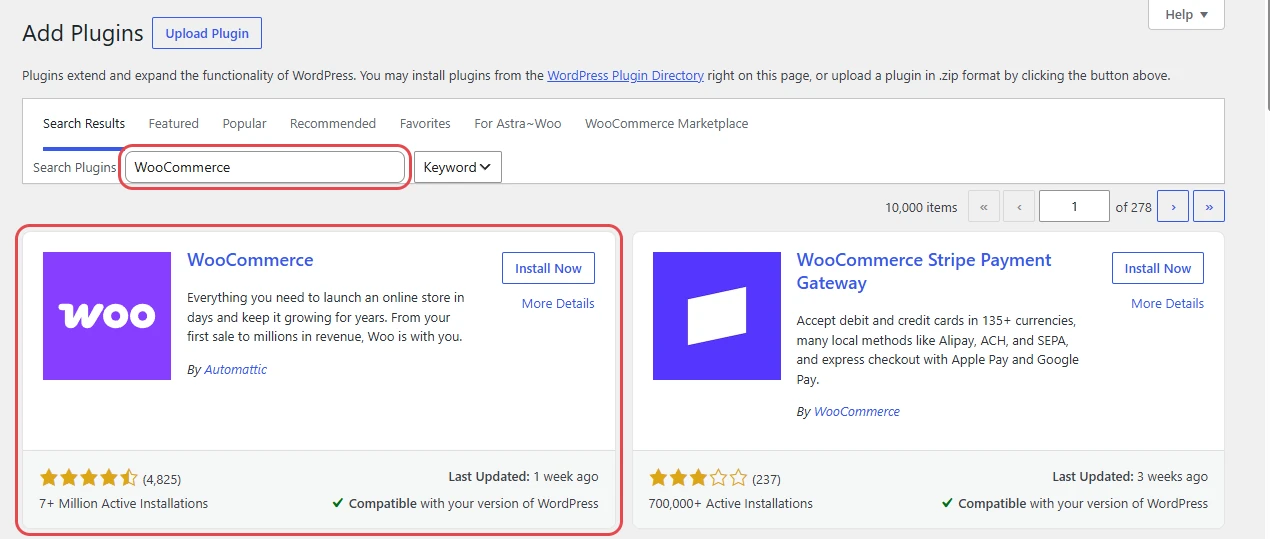
Task: Click the WooCommerce star rating
Action: pyautogui.click(x=89, y=478)
